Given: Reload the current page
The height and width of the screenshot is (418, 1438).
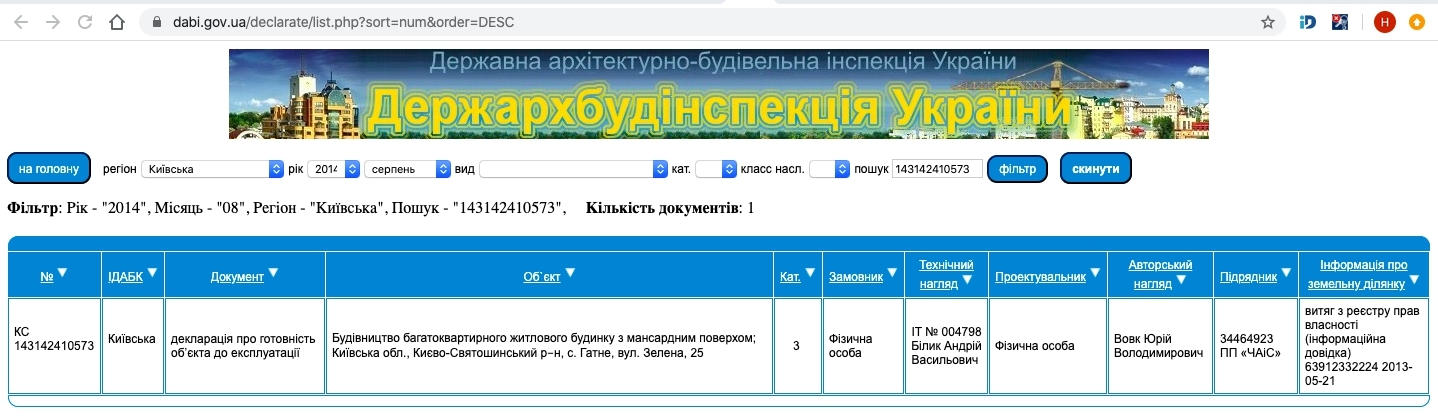Looking at the screenshot, I should point(85,21).
